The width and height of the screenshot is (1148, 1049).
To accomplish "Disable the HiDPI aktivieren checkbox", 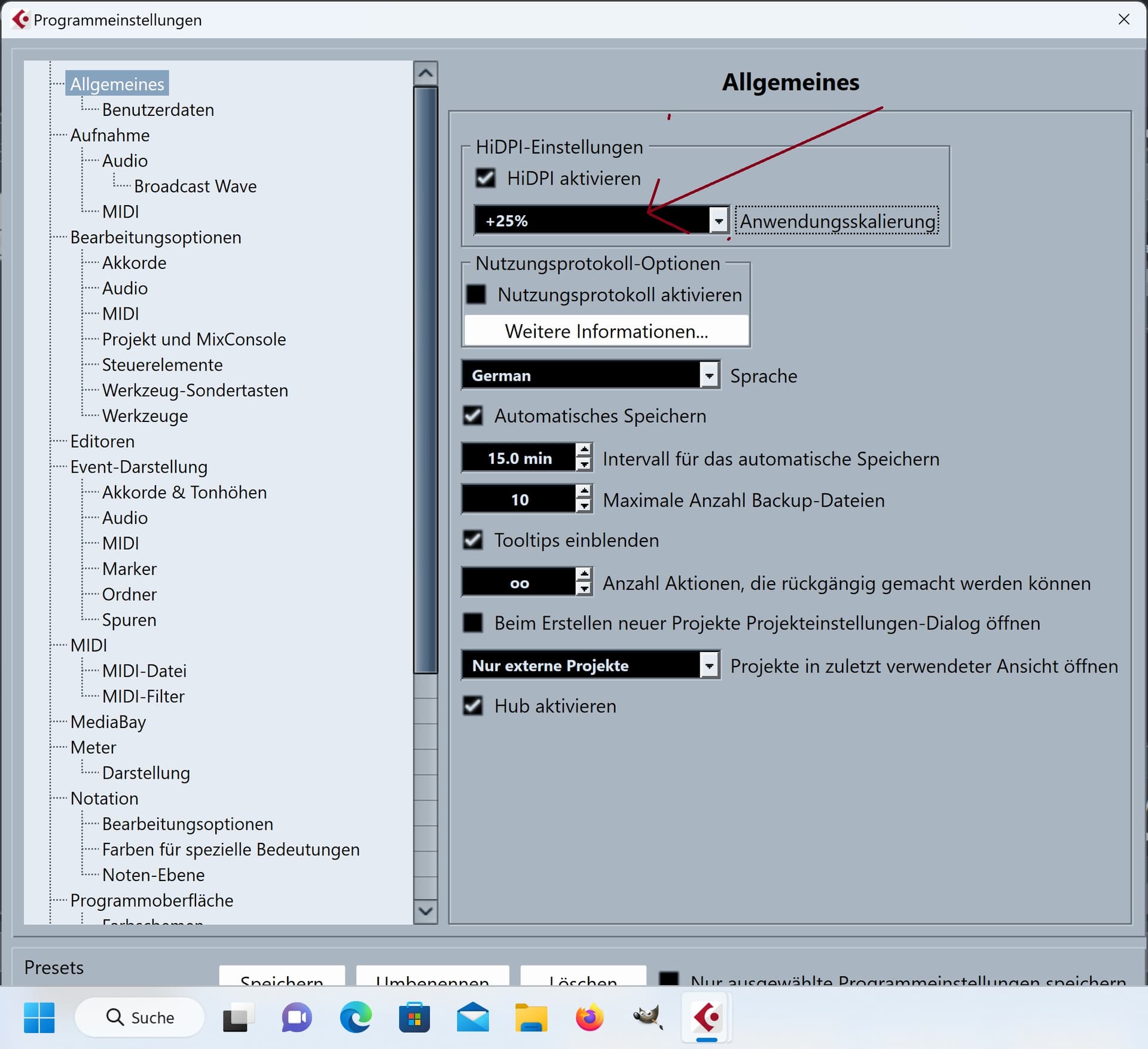I will click(x=486, y=178).
